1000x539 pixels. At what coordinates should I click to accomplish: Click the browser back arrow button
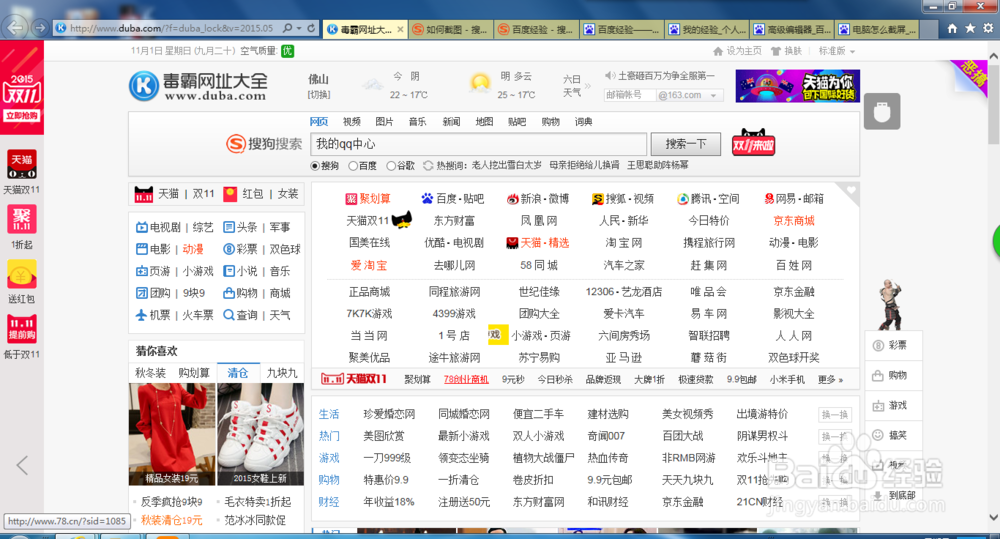click(15, 27)
